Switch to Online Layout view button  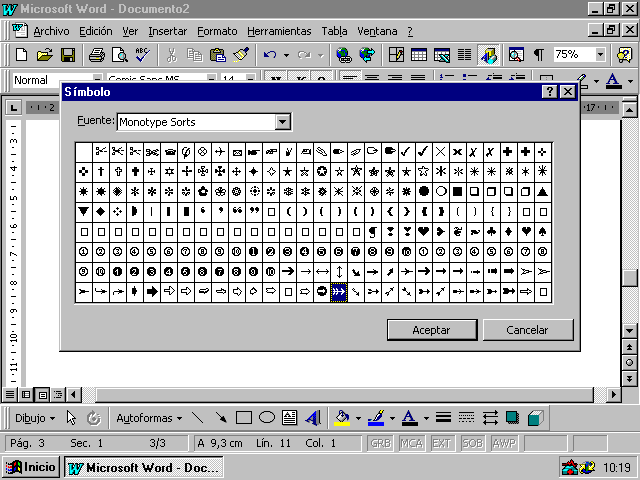tap(26, 394)
